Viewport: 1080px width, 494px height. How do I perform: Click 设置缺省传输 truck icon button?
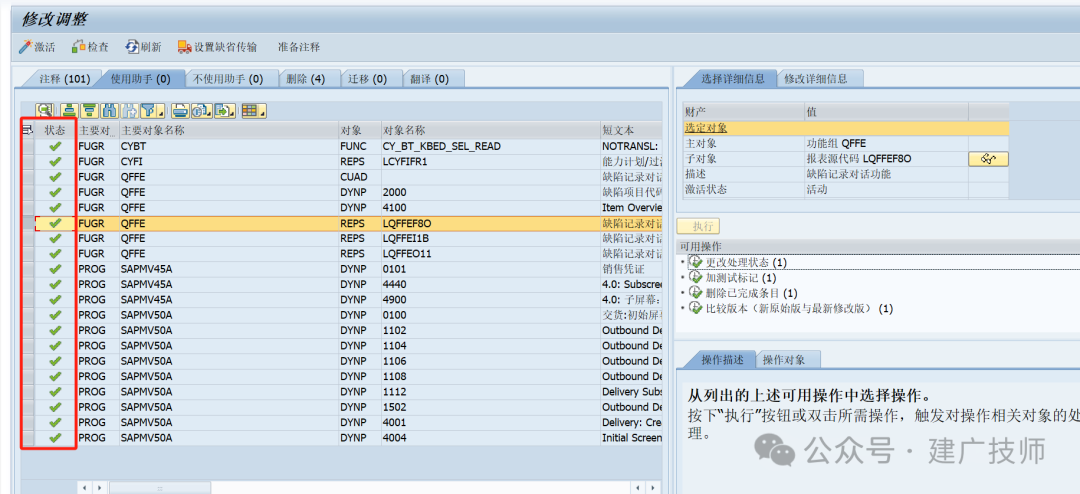pos(217,47)
